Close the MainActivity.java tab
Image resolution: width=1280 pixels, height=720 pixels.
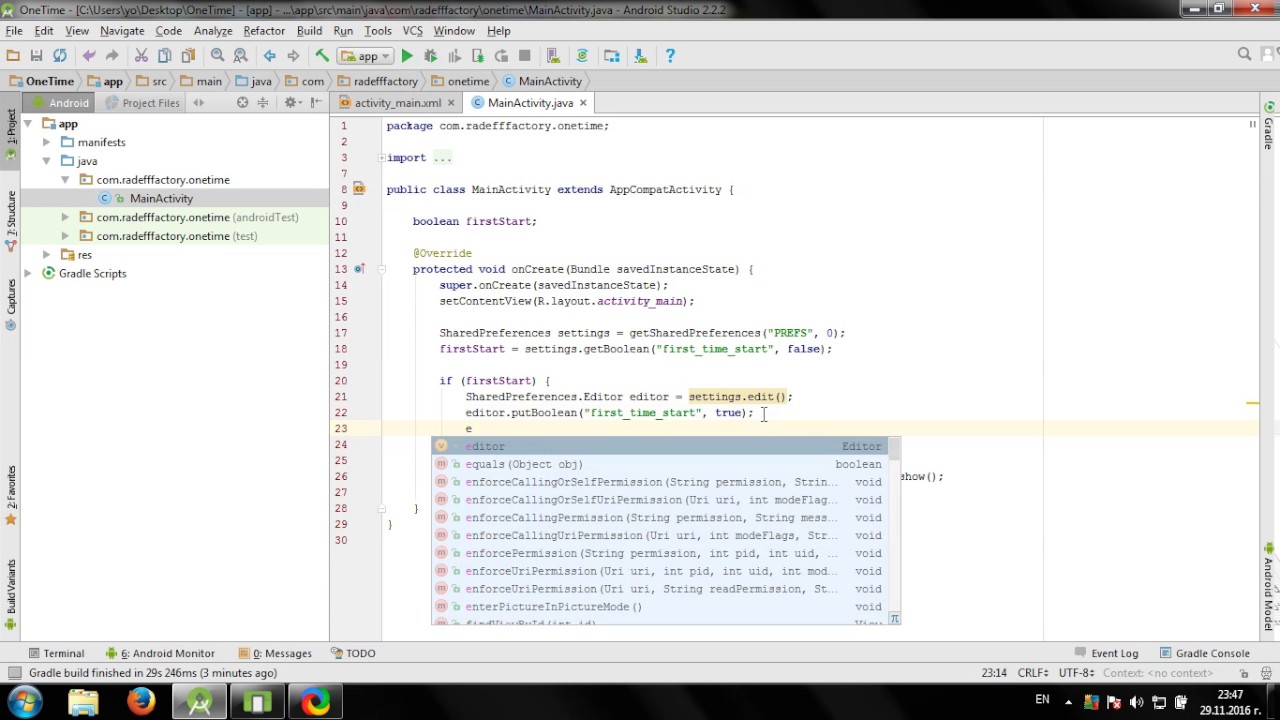[583, 103]
